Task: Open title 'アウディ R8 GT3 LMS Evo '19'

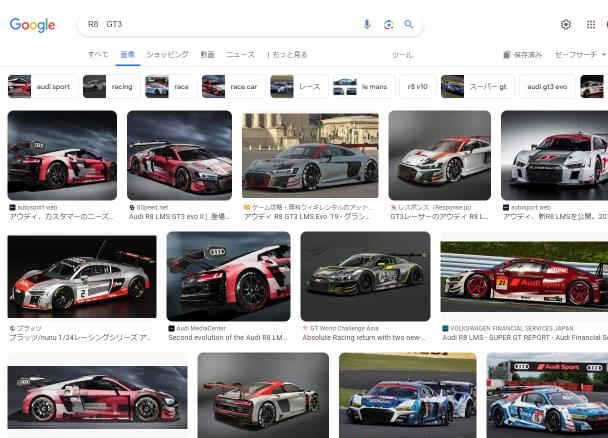Action: point(307,217)
